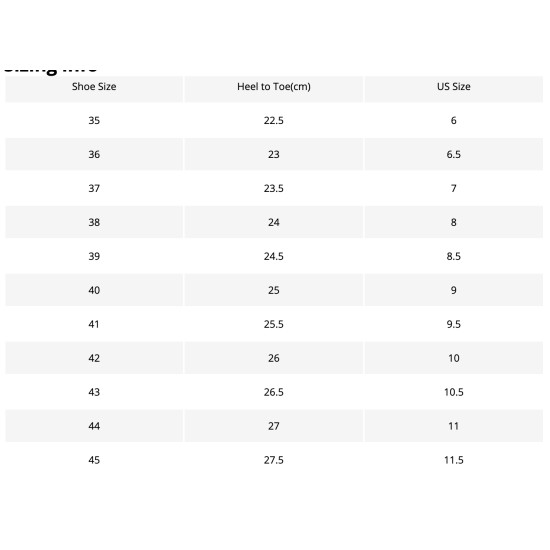Click the partially visible Sizing Info heading

(50, 70)
